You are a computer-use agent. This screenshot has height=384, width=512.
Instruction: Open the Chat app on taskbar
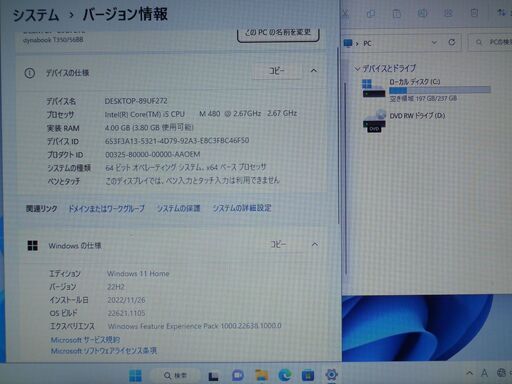[238, 376]
